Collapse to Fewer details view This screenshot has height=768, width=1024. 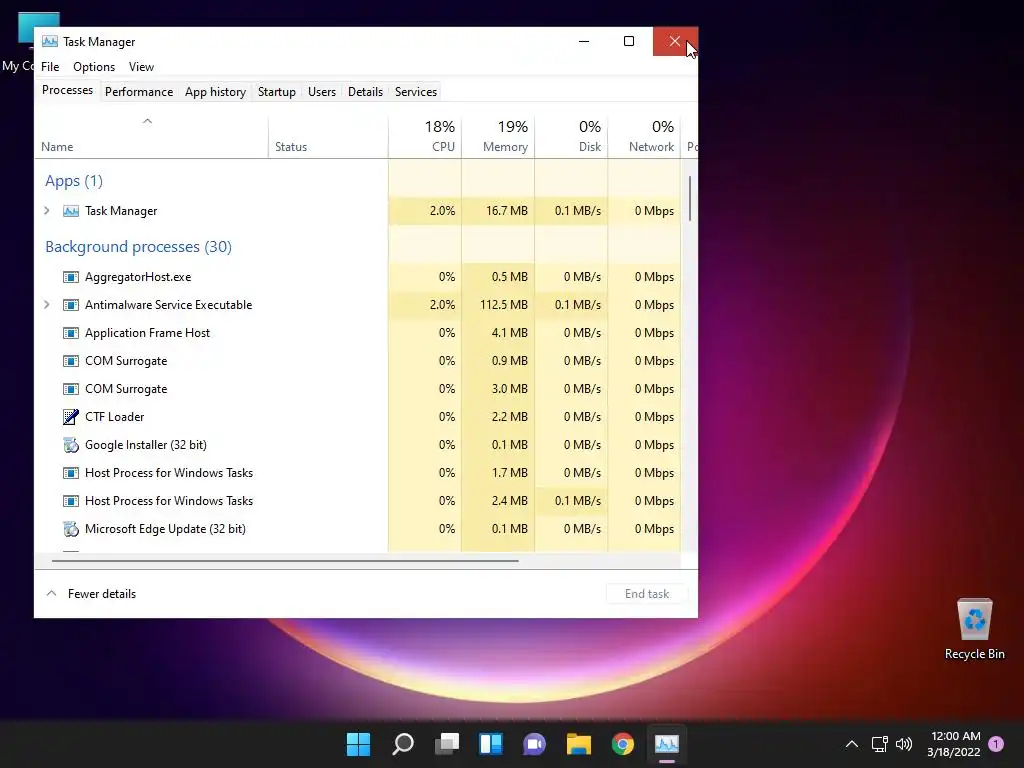pyautogui.click(x=91, y=594)
